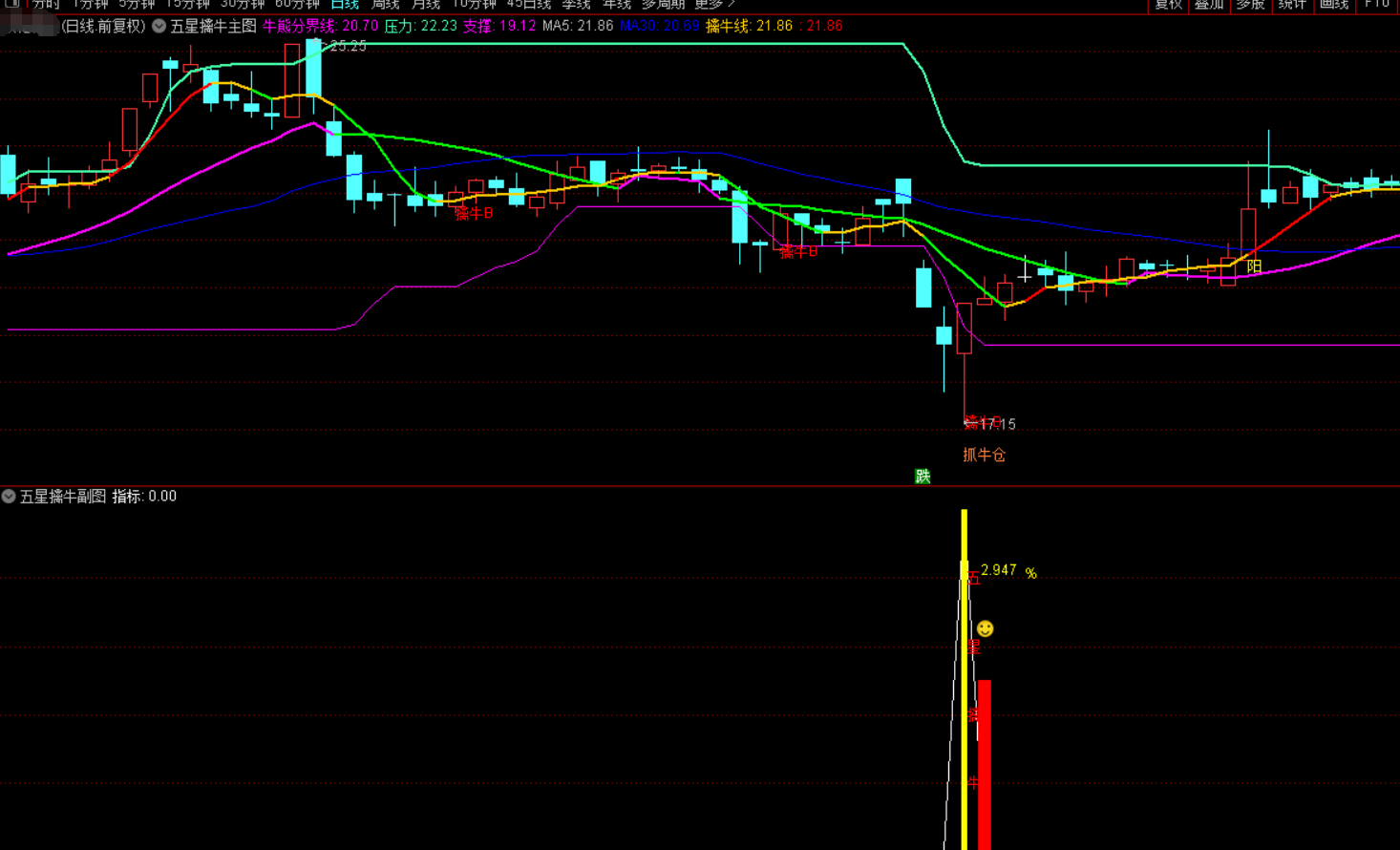
Task: Click the 牛熊分界线: 20.70 value
Action: pyautogui.click(x=320, y=27)
